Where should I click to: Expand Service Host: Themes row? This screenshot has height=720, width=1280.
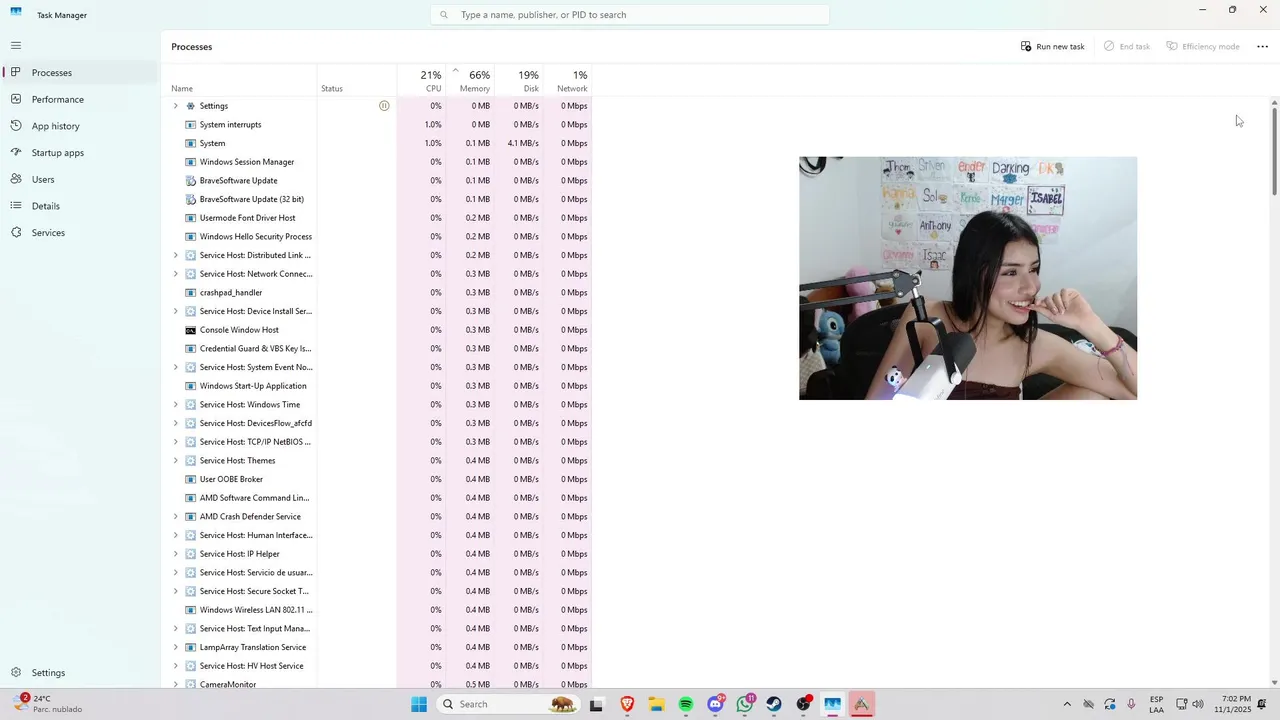tap(176, 461)
